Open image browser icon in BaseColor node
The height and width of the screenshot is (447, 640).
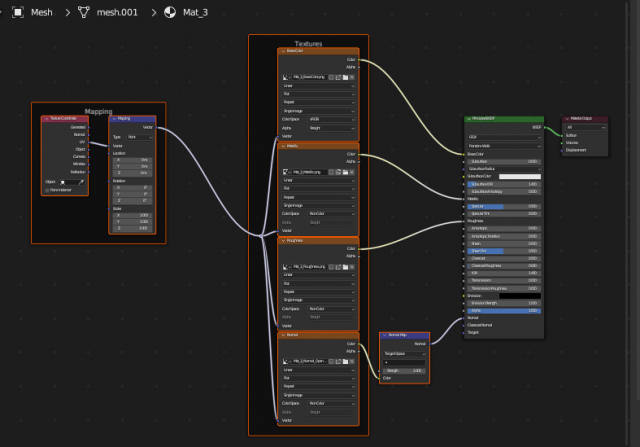point(285,75)
